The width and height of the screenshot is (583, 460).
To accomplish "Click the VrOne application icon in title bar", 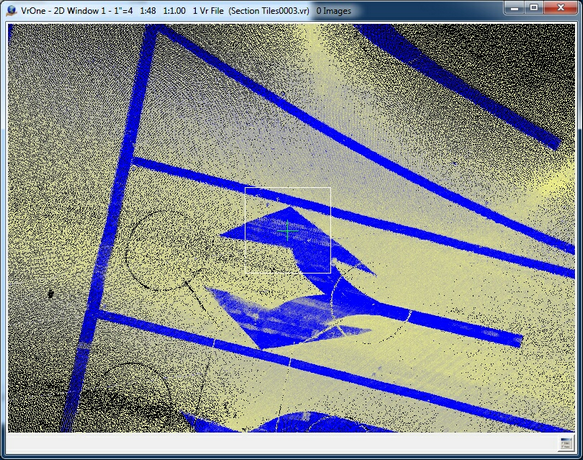I will pyautogui.click(x=12, y=11).
